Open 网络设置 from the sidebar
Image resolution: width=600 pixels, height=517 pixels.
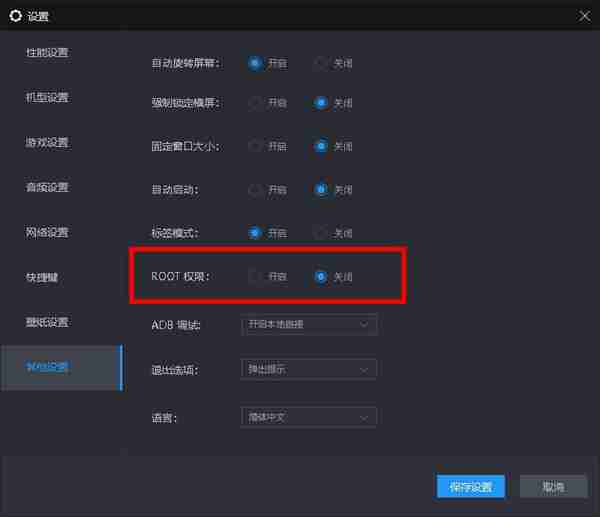47,232
